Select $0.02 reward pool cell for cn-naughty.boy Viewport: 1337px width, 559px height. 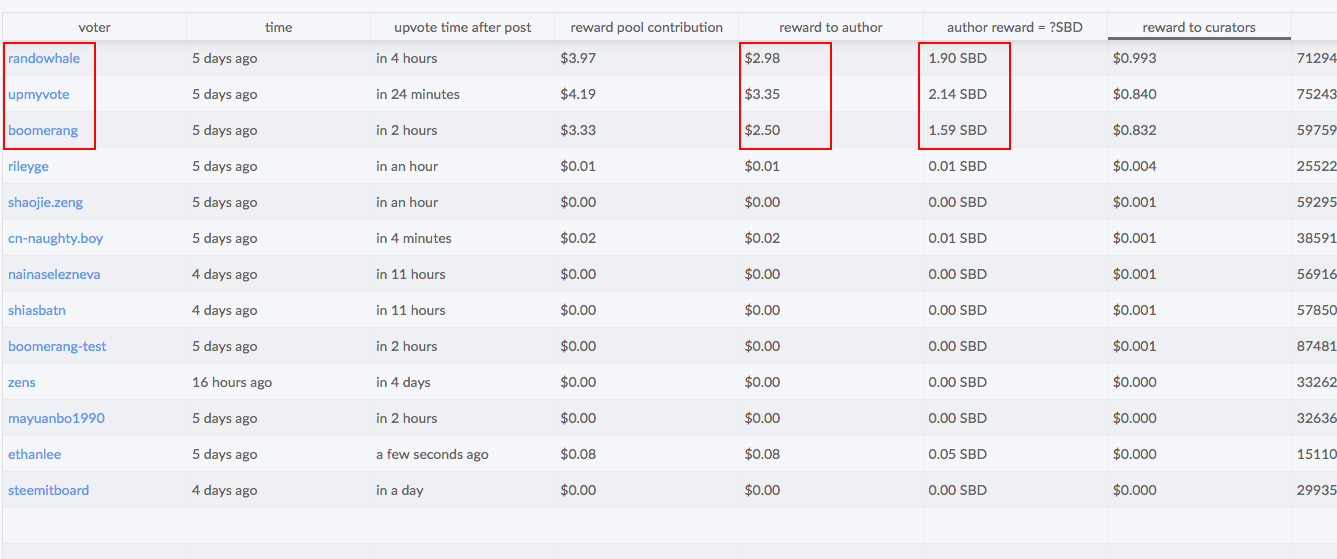tap(646, 238)
